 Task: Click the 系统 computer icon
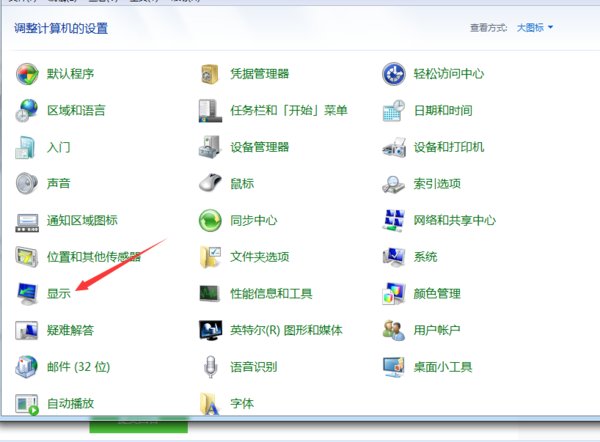point(393,257)
